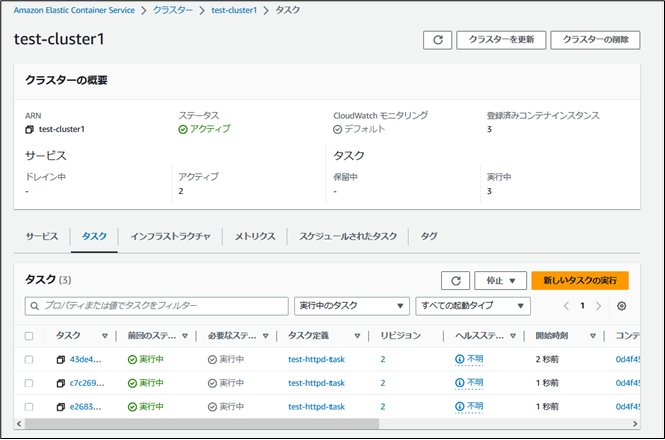The height and width of the screenshot is (440, 665).
Task: Click 2 秒前 start time cell
Action: point(547,359)
